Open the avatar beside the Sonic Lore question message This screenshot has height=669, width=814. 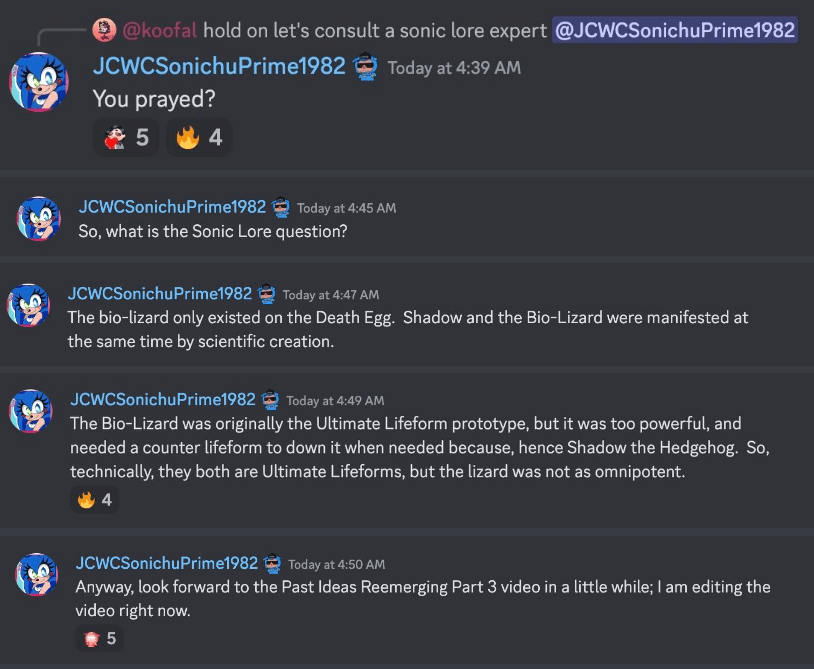click(39, 218)
